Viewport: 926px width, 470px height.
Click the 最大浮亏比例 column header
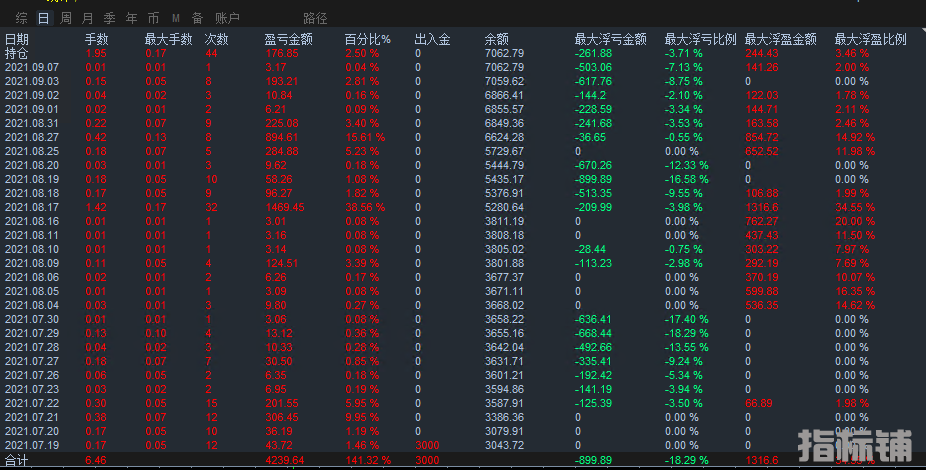(700, 40)
